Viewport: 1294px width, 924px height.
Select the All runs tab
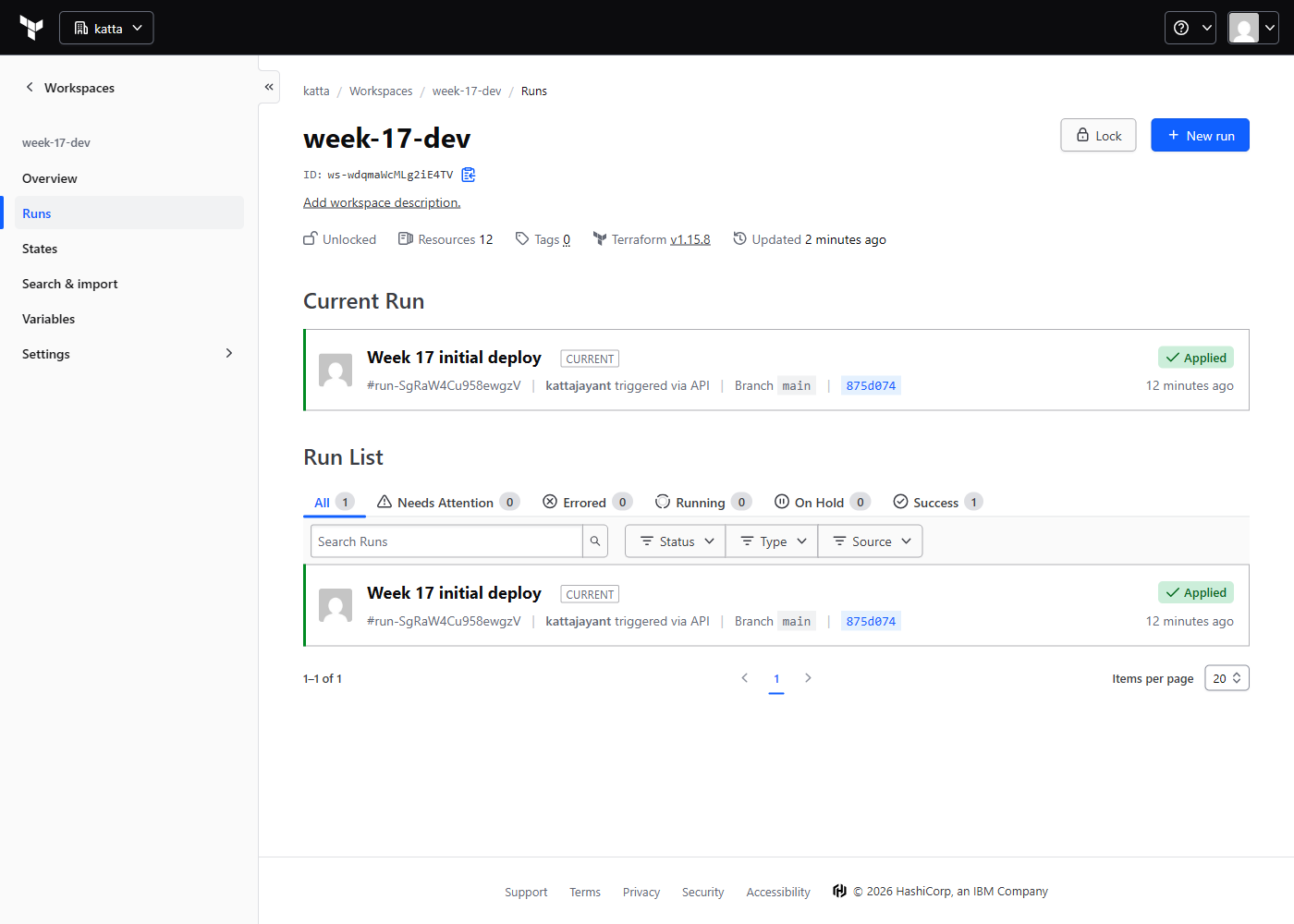click(334, 503)
